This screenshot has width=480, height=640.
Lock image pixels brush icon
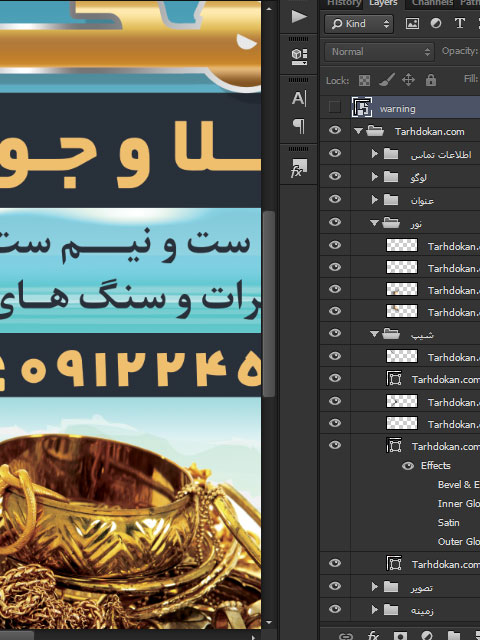387,80
